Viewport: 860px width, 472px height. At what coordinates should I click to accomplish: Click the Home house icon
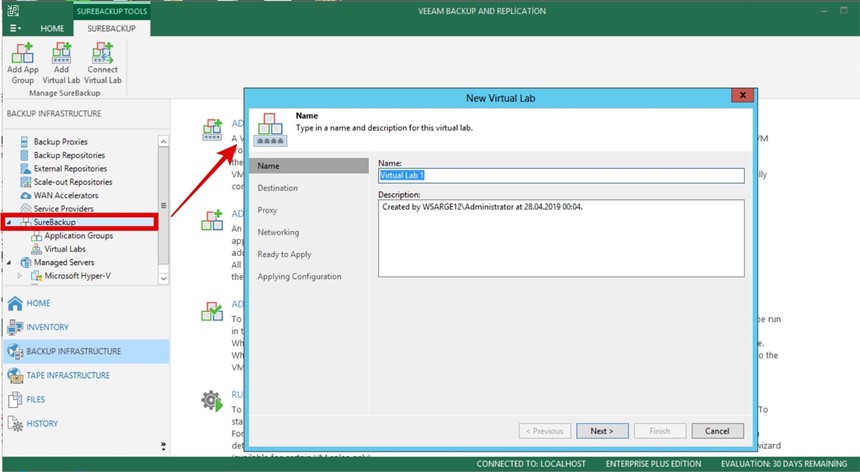tap(15, 303)
